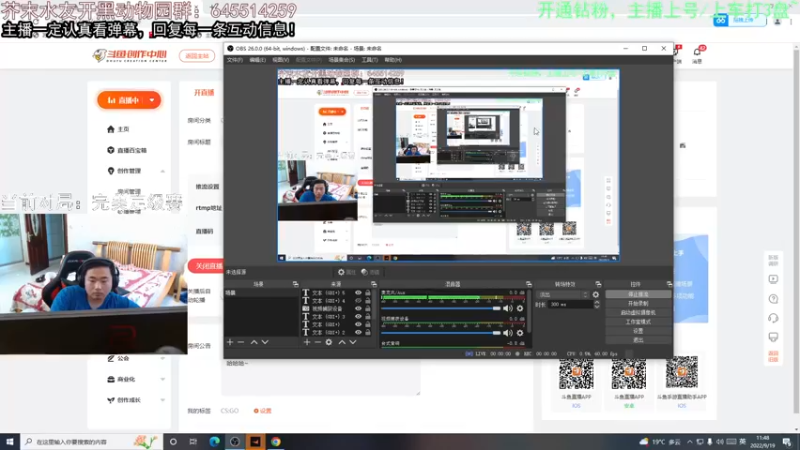Viewport: 800px width, 450px height.
Task: Toggle lock on source 文本 (GDI+) 3
Action: click(x=368, y=316)
